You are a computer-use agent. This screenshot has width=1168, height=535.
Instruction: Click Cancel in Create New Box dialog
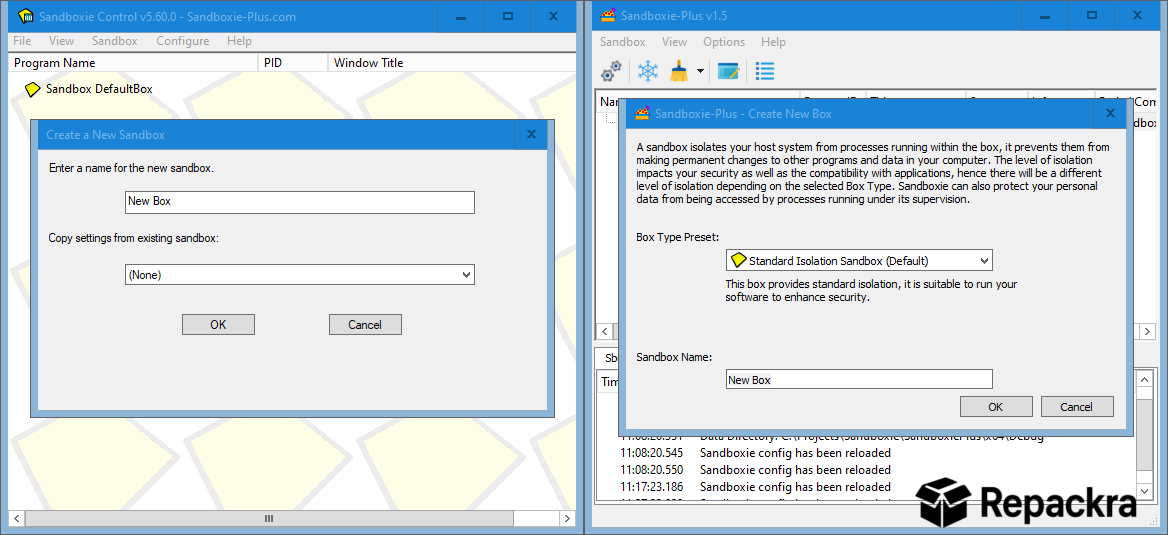pos(1077,407)
